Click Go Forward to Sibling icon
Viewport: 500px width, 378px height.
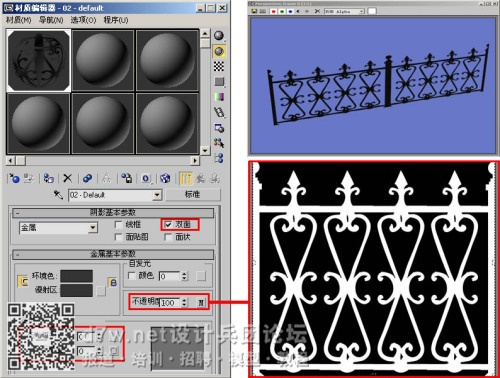pyautogui.click(x=215, y=178)
